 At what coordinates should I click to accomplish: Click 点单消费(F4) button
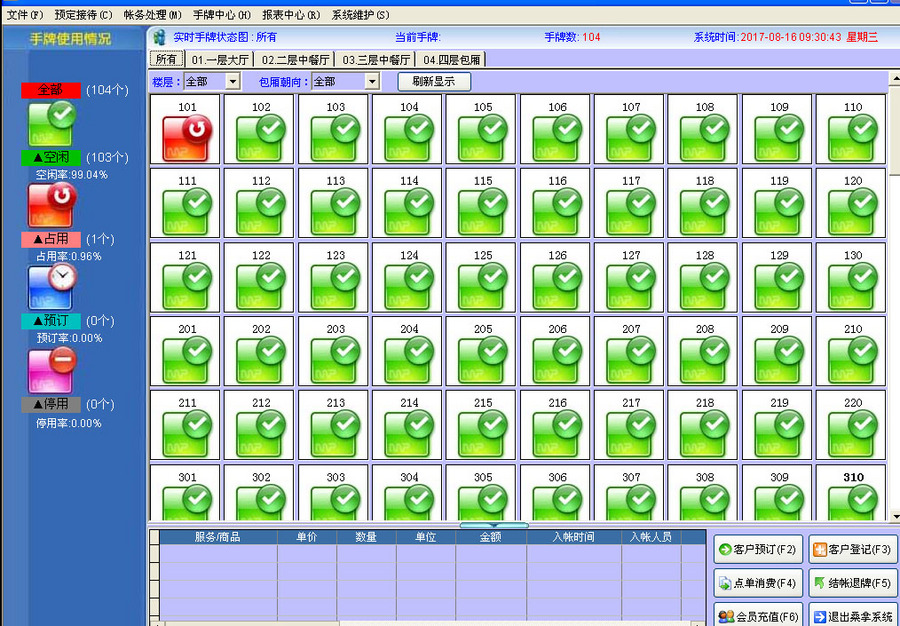click(758, 584)
